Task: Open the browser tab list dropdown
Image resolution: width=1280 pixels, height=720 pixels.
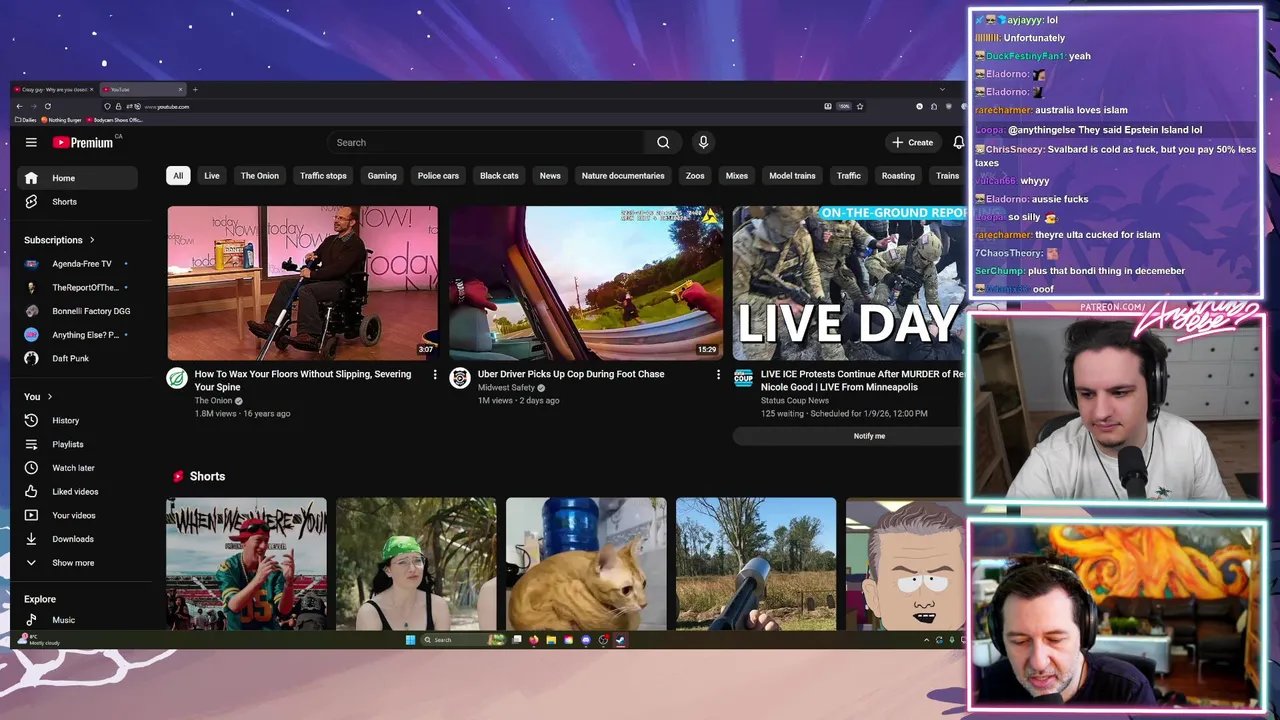Action: 941,89
